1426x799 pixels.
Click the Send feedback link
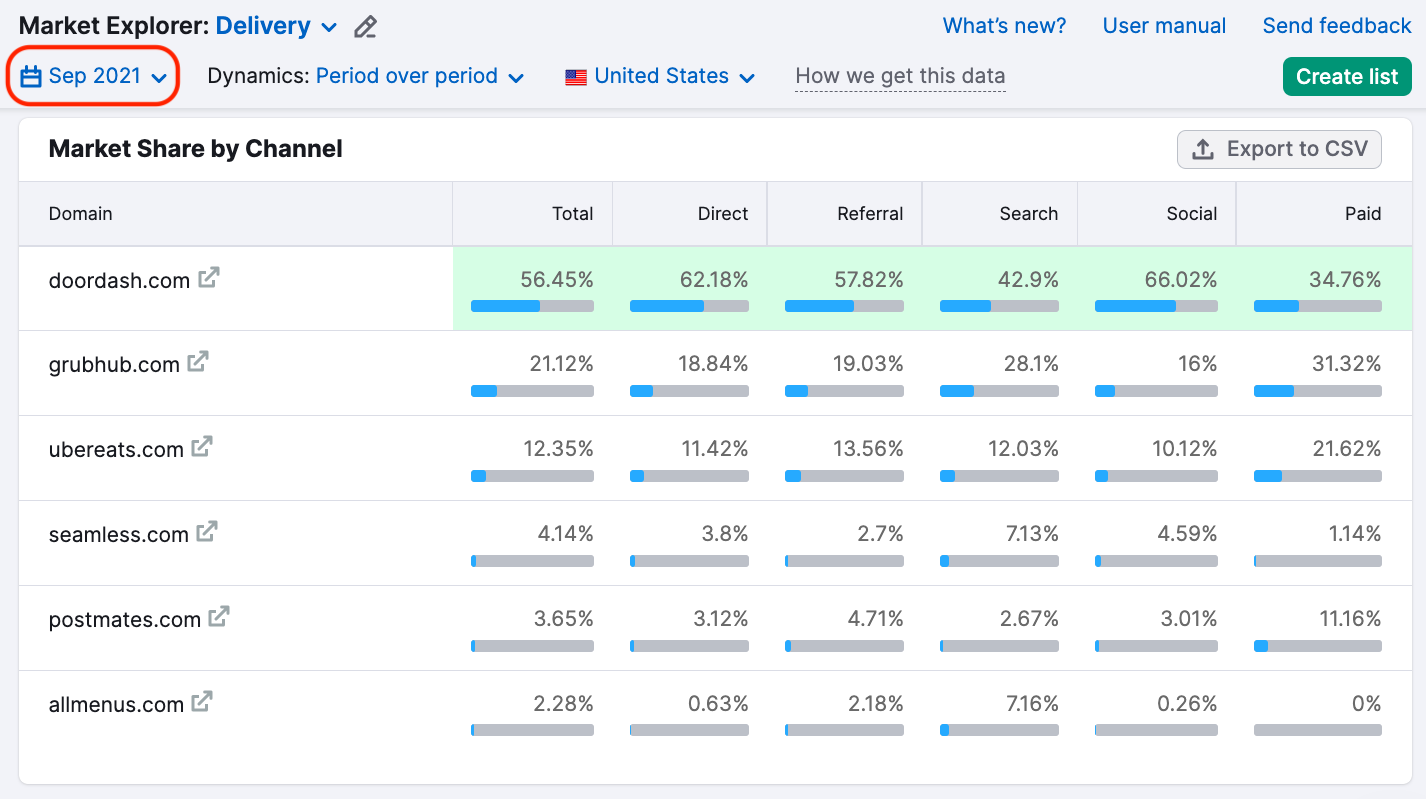[x=1337, y=26]
